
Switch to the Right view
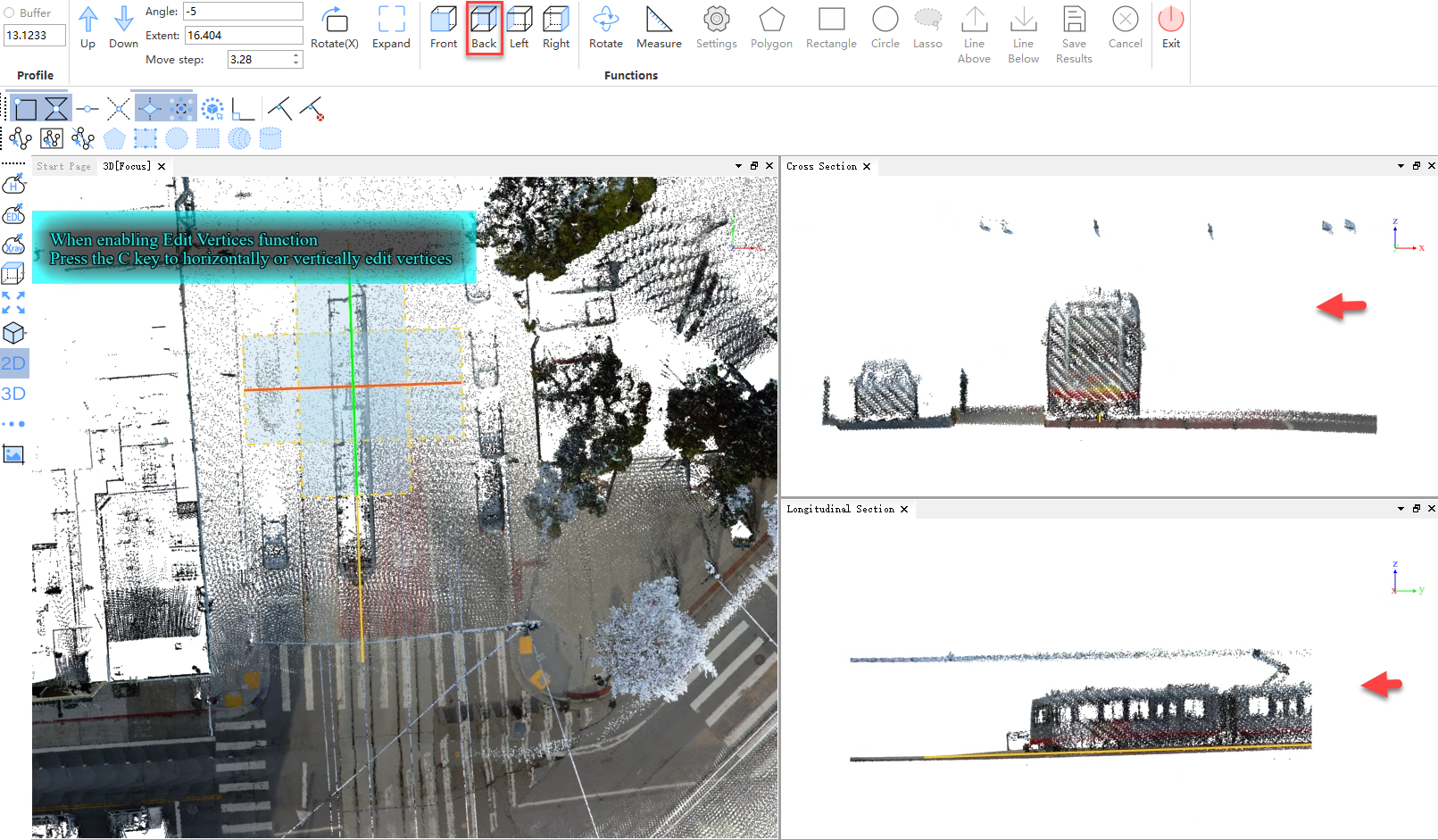(x=556, y=28)
